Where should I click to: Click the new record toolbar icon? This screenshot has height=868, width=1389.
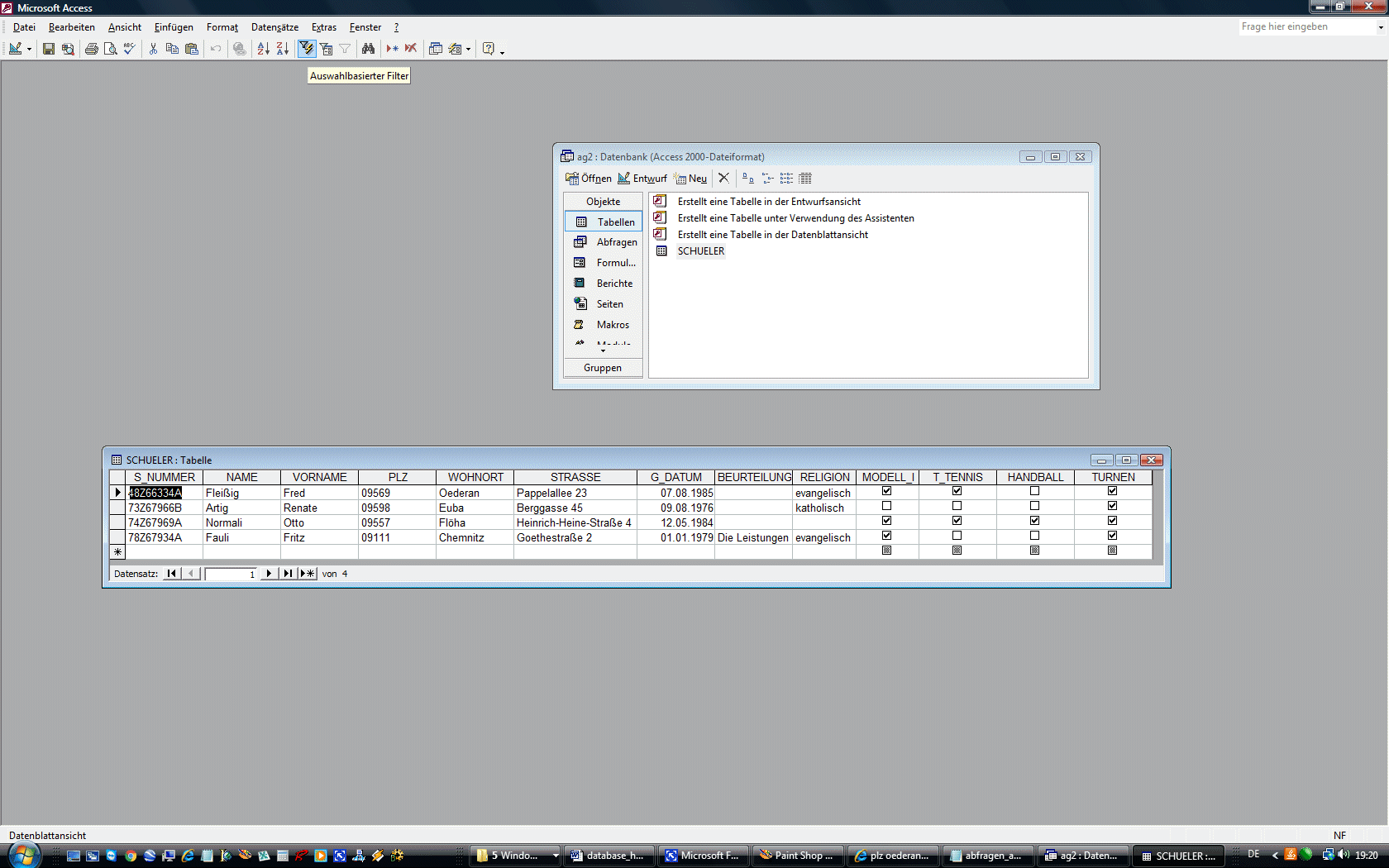(392, 49)
